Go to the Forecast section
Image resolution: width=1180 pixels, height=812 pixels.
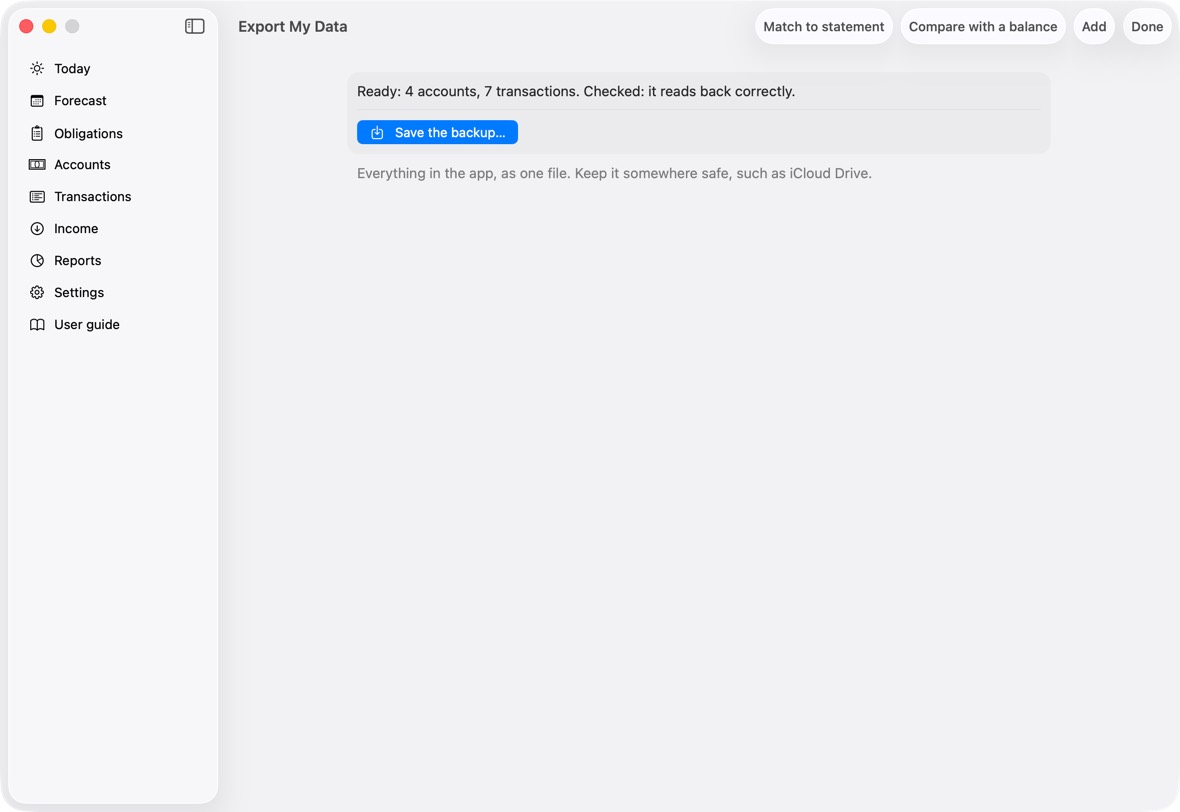click(80, 101)
